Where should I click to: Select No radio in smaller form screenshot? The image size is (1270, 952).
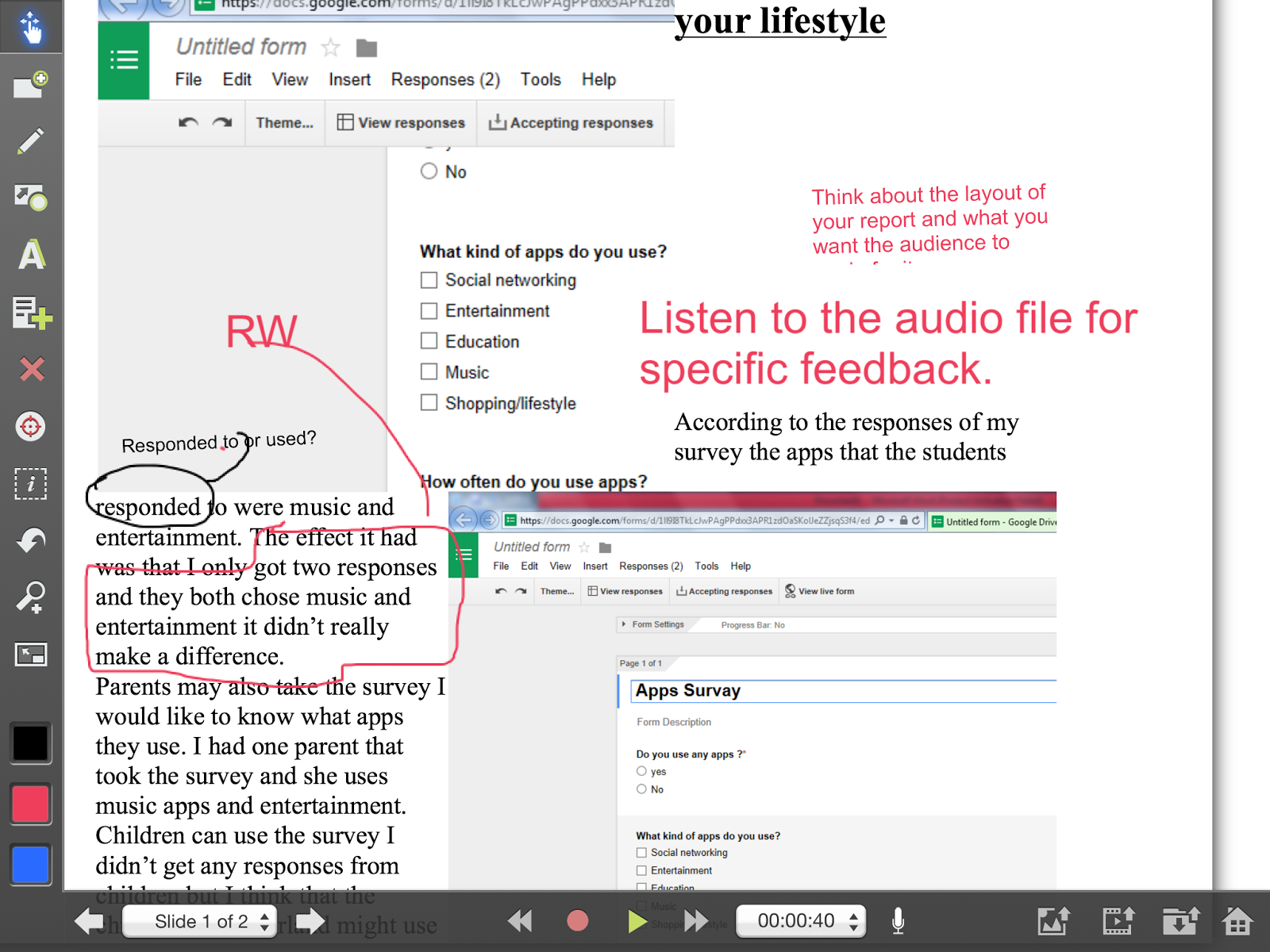click(x=641, y=789)
